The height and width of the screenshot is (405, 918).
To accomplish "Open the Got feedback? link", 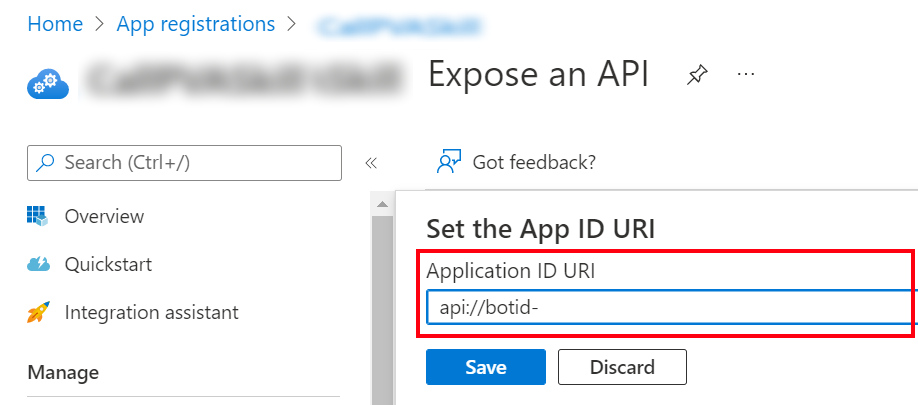I will click(x=534, y=162).
